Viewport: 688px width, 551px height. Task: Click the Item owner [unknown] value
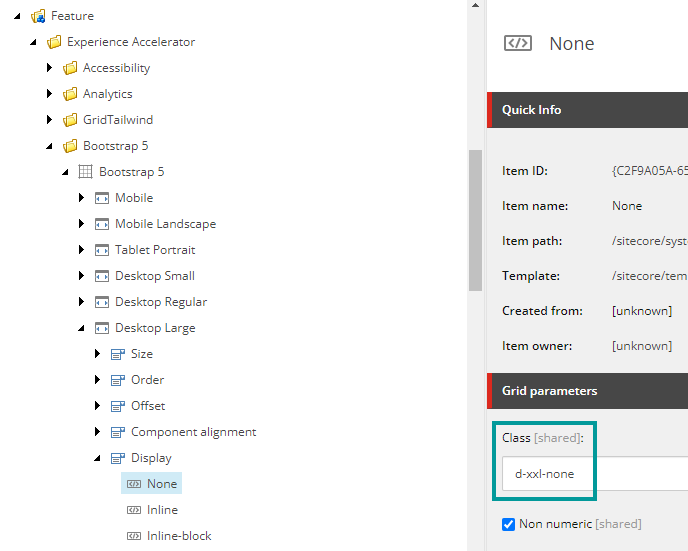(642, 346)
